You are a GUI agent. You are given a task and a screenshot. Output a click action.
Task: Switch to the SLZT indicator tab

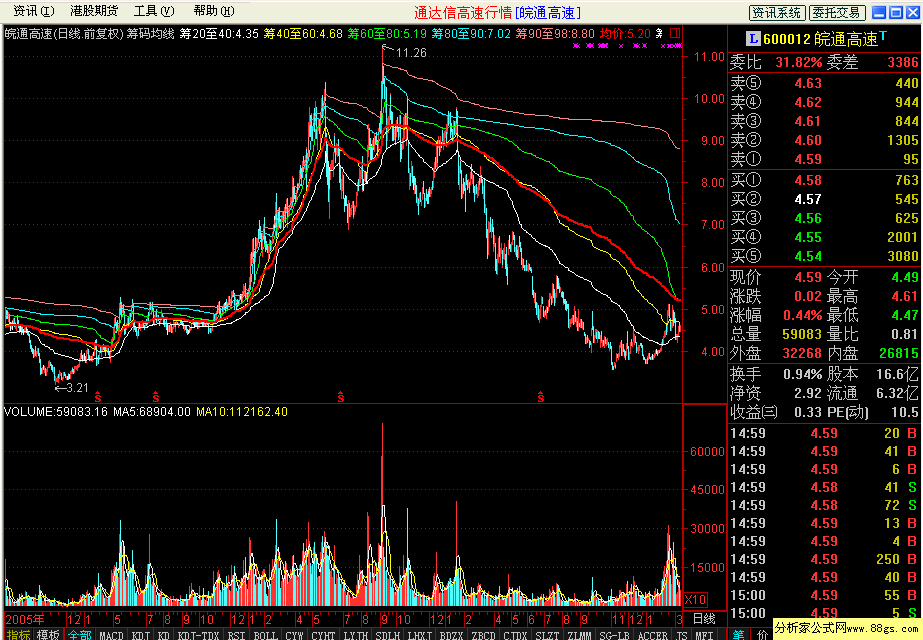tap(547, 635)
